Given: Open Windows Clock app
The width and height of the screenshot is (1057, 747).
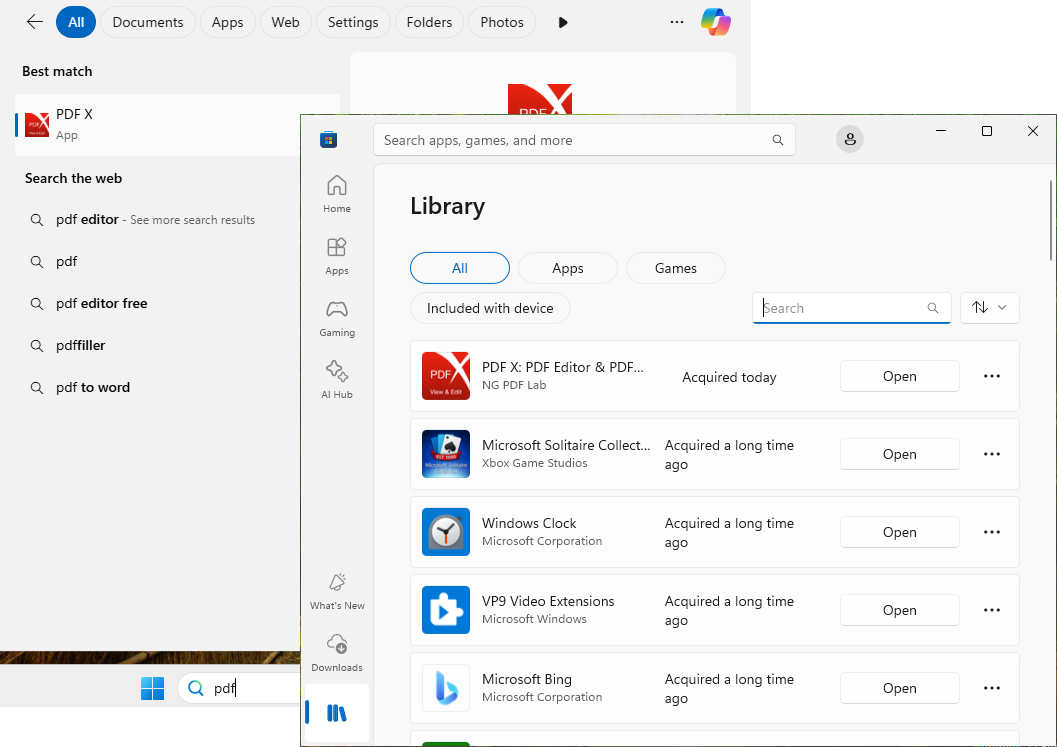Looking at the screenshot, I should pos(899,533).
